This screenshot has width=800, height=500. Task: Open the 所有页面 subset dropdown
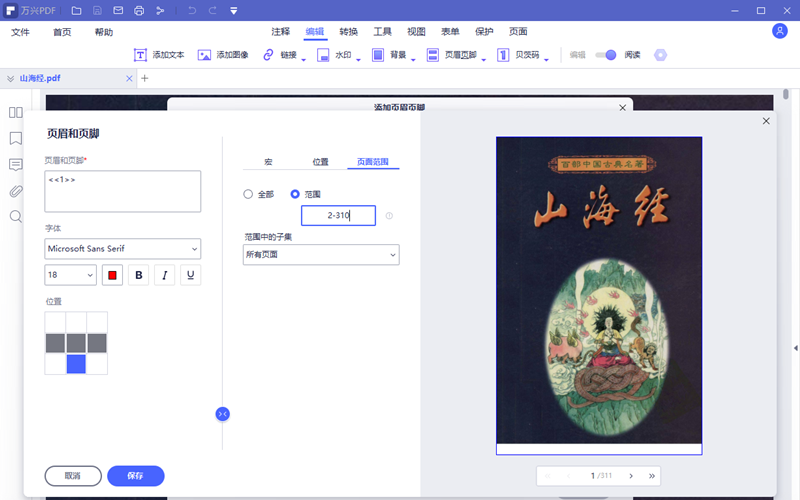321,255
